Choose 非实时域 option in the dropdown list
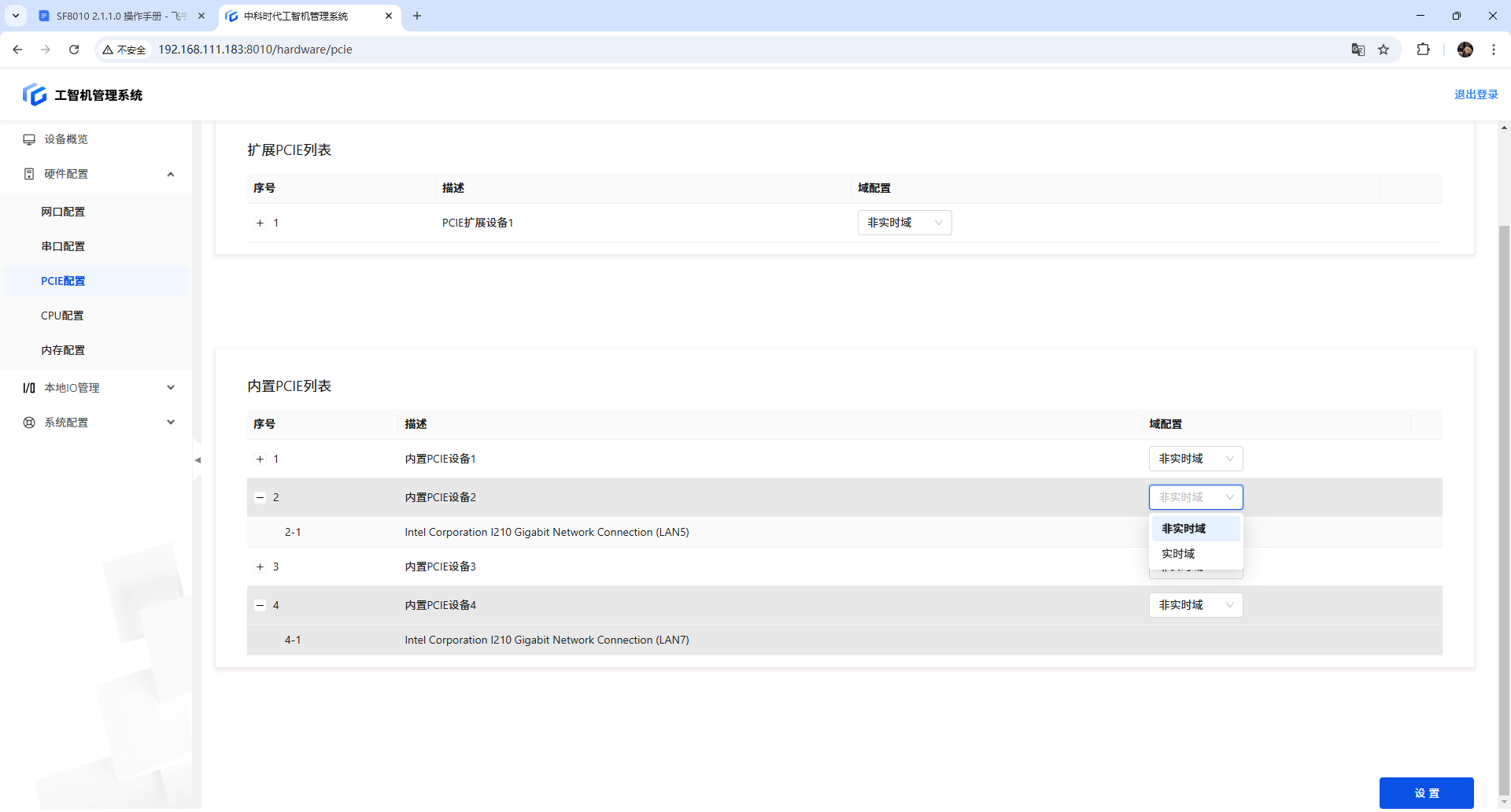The image size is (1511, 812). pyautogui.click(x=1184, y=529)
